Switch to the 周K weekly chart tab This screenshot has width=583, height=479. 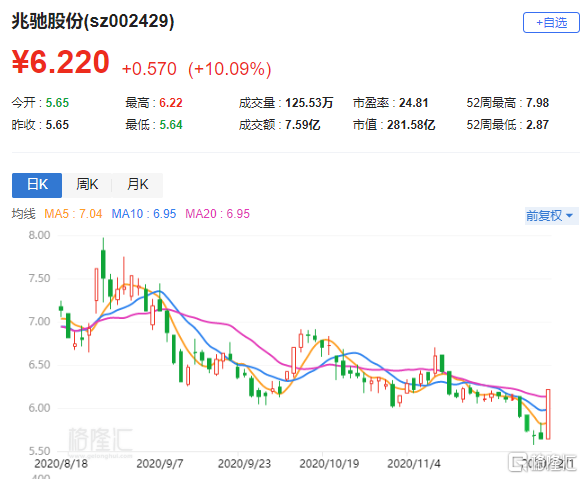coord(87,185)
